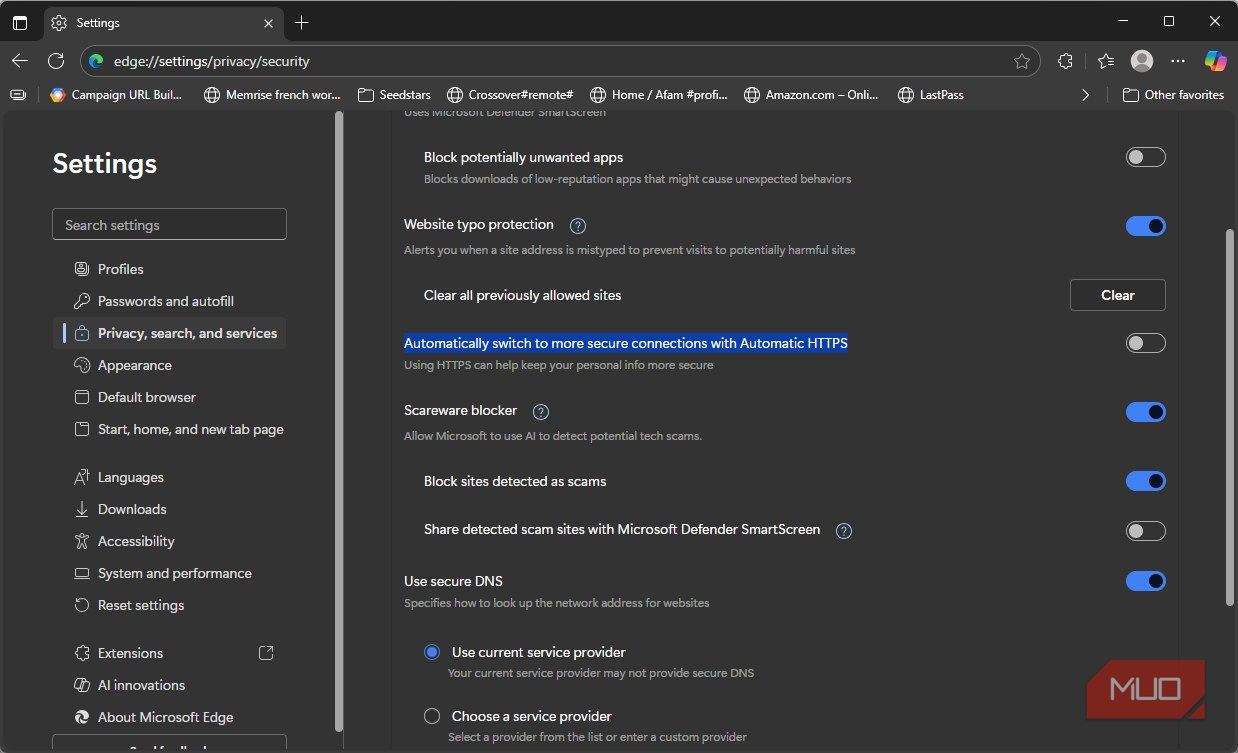Toggle Use secure DNS switch
The width and height of the screenshot is (1238, 753).
pyautogui.click(x=1146, y=581)
